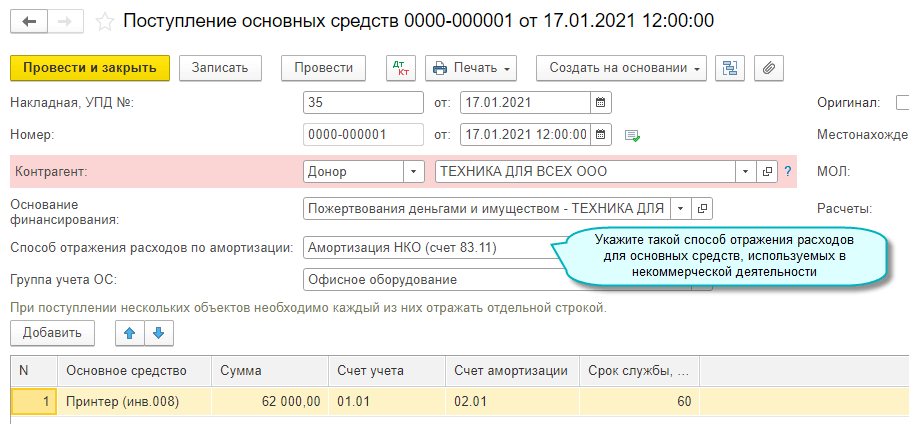Click the Добавить button
The image size is (909, 424).
click(x=52, y=333)
